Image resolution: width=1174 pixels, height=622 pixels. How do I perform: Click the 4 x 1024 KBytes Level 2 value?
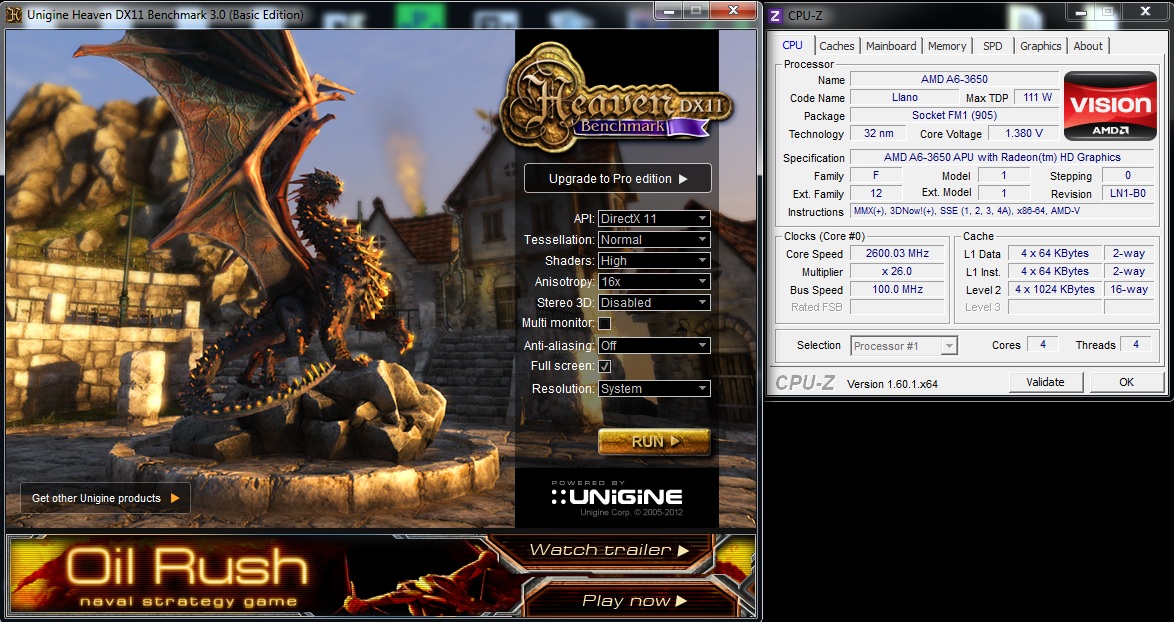pos(1054,290)
